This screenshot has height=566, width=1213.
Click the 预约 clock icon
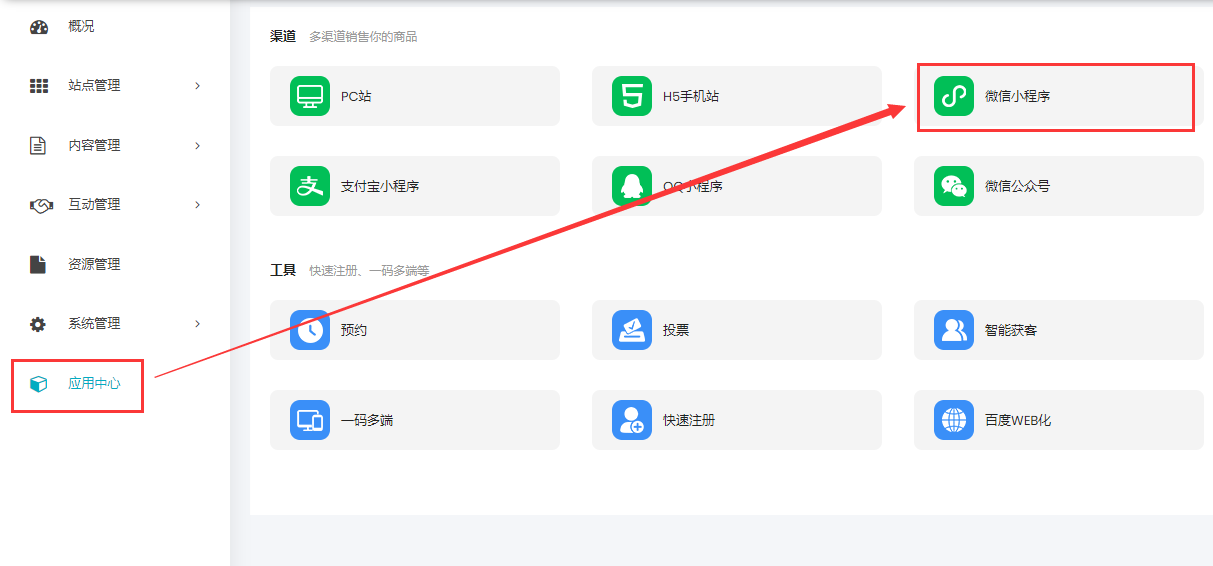pyautogui.click(x=310, y=330)
